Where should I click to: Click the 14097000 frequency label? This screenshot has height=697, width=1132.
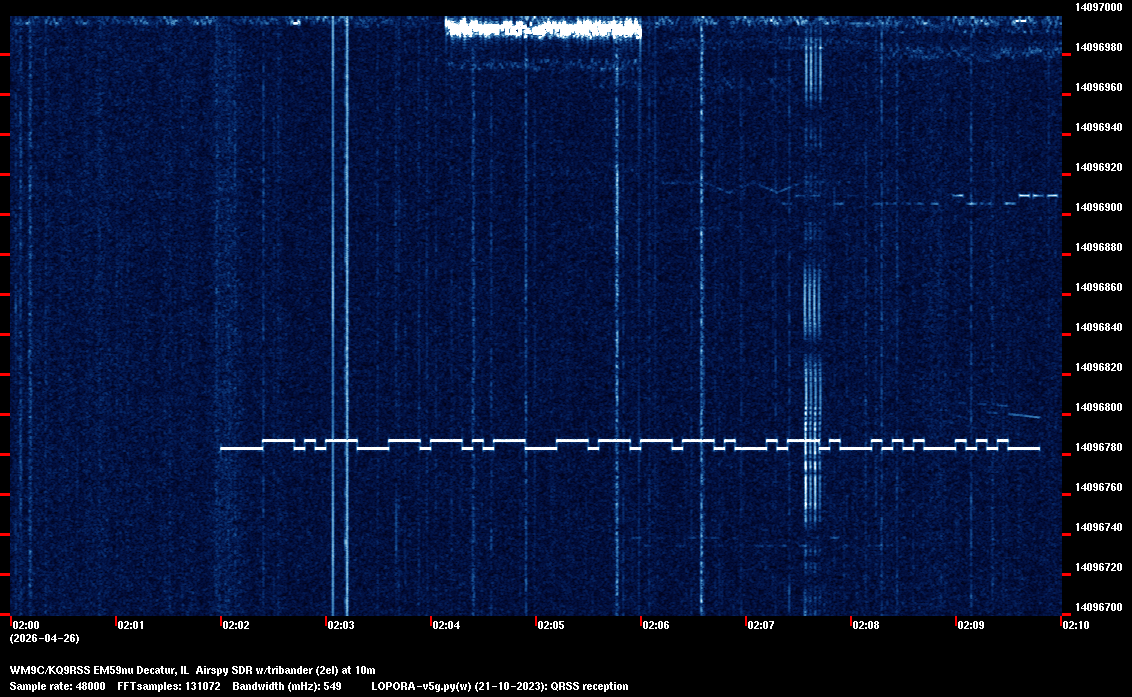pos(1097,7)
